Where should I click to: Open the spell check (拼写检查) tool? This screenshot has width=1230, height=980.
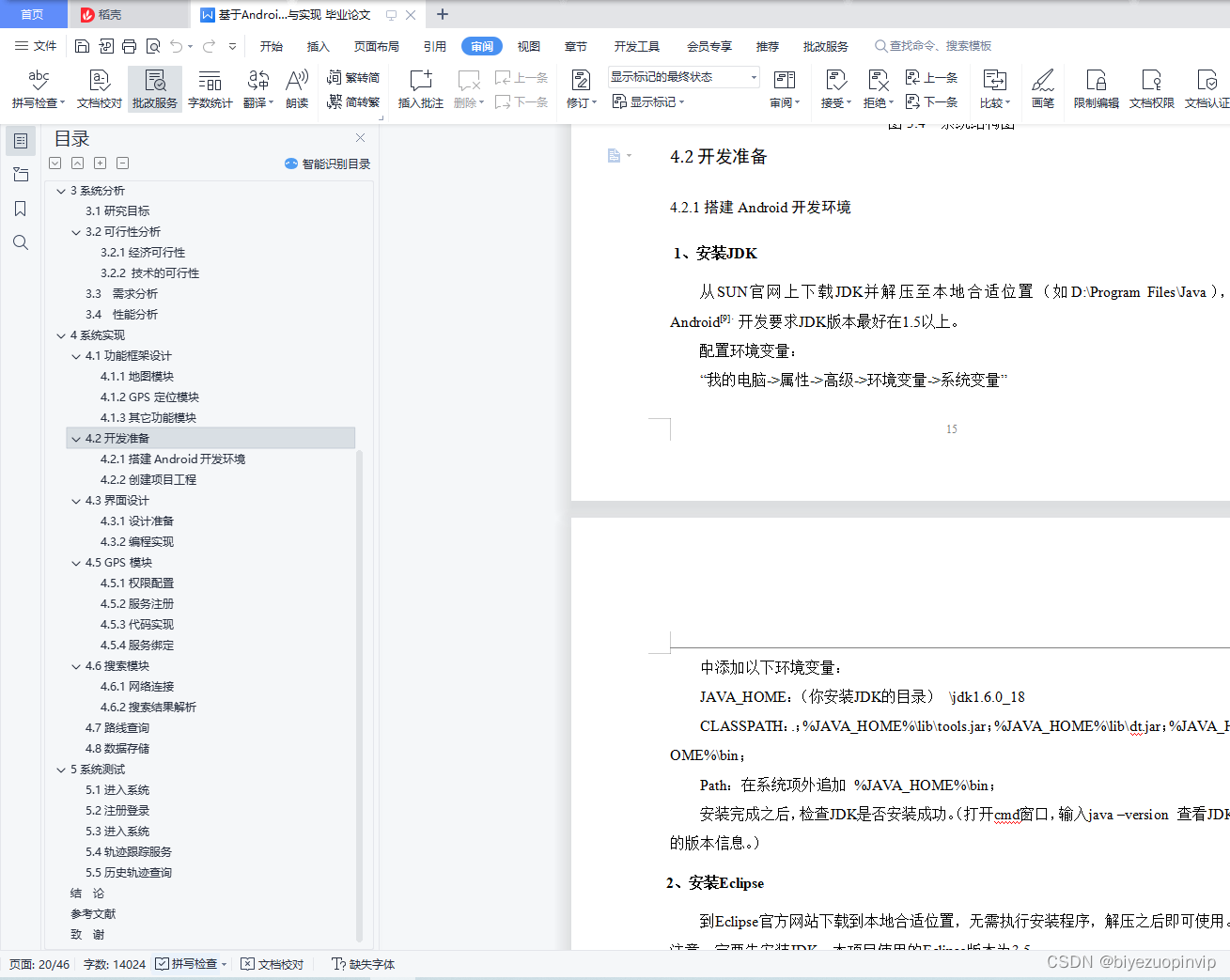click(x=39, y=89)
